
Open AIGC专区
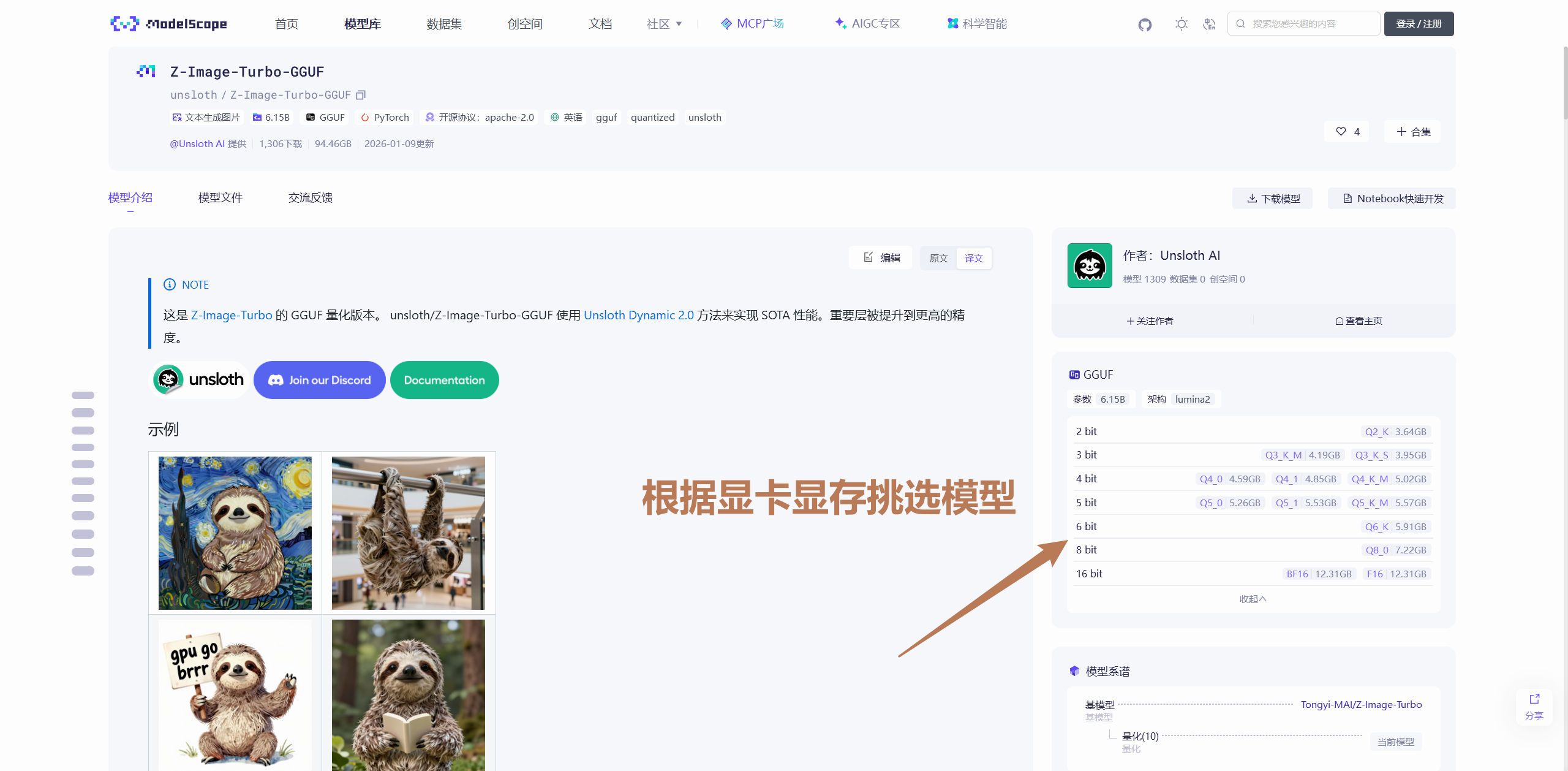pos(867,24)
